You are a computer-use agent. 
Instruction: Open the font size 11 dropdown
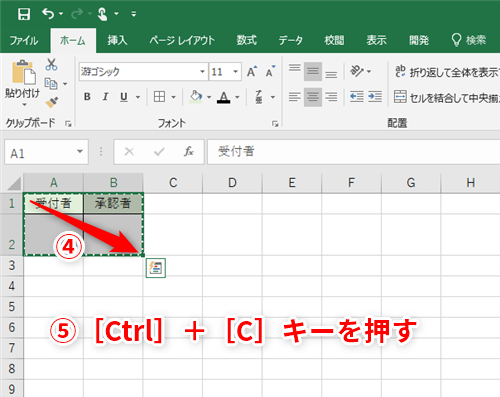coord(235,72)
